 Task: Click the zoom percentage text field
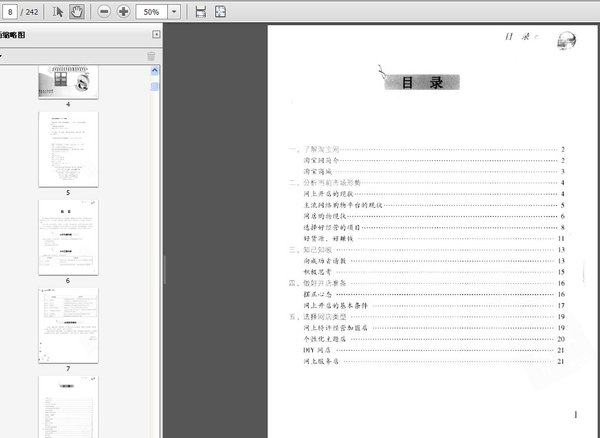pos(152,11)
